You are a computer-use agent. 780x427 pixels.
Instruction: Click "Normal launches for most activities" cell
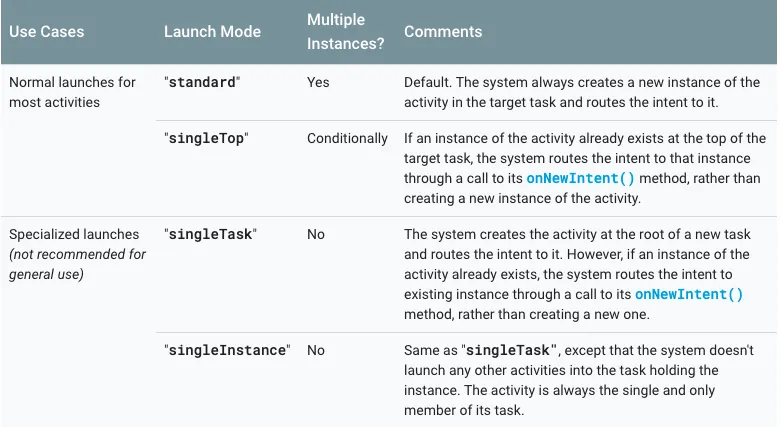click(72, 91)
